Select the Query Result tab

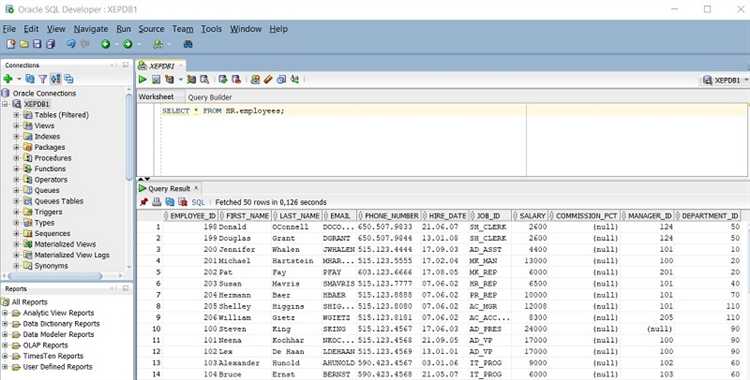click(169, 189)
